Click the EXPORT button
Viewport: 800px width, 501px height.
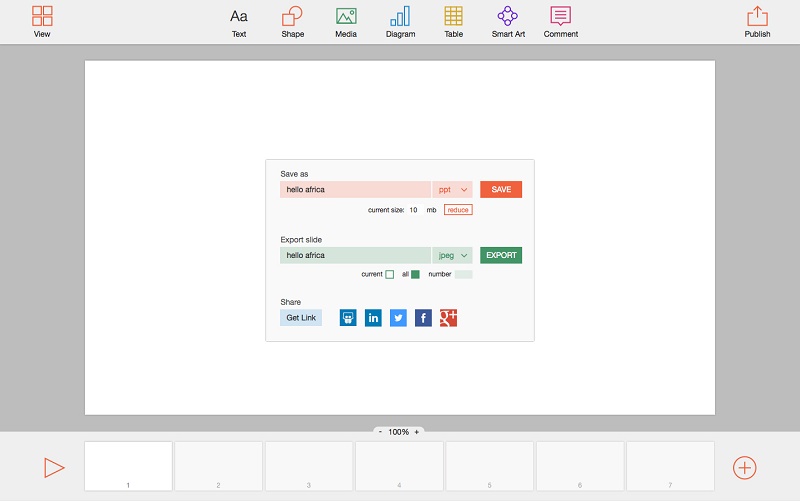[501, 255]
